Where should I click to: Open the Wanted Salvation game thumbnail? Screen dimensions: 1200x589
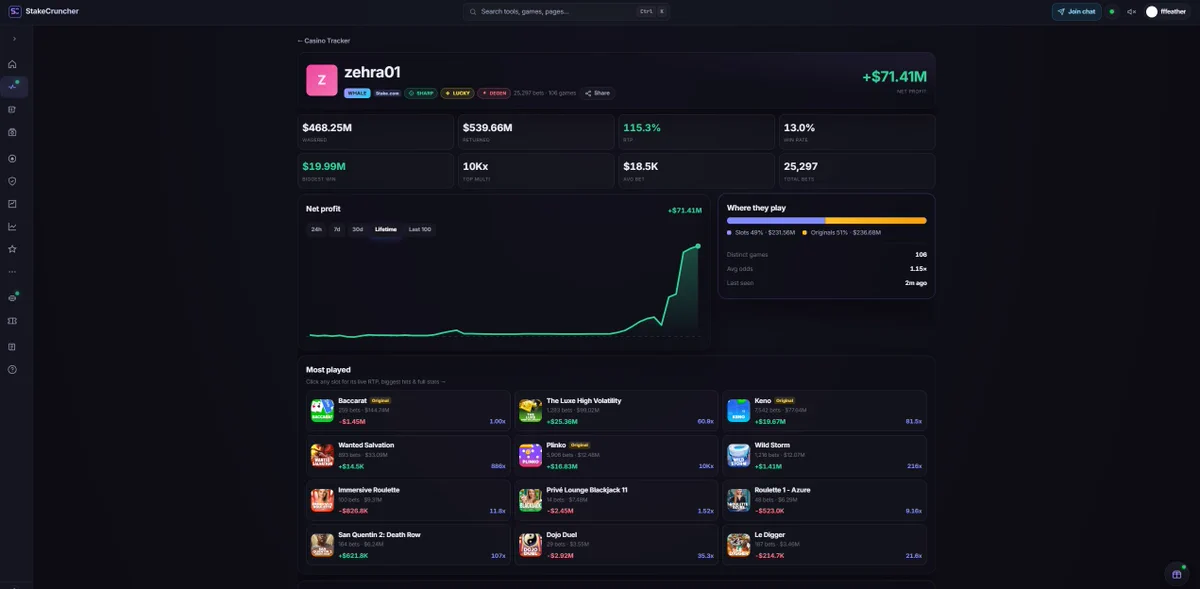coord(322,455)
